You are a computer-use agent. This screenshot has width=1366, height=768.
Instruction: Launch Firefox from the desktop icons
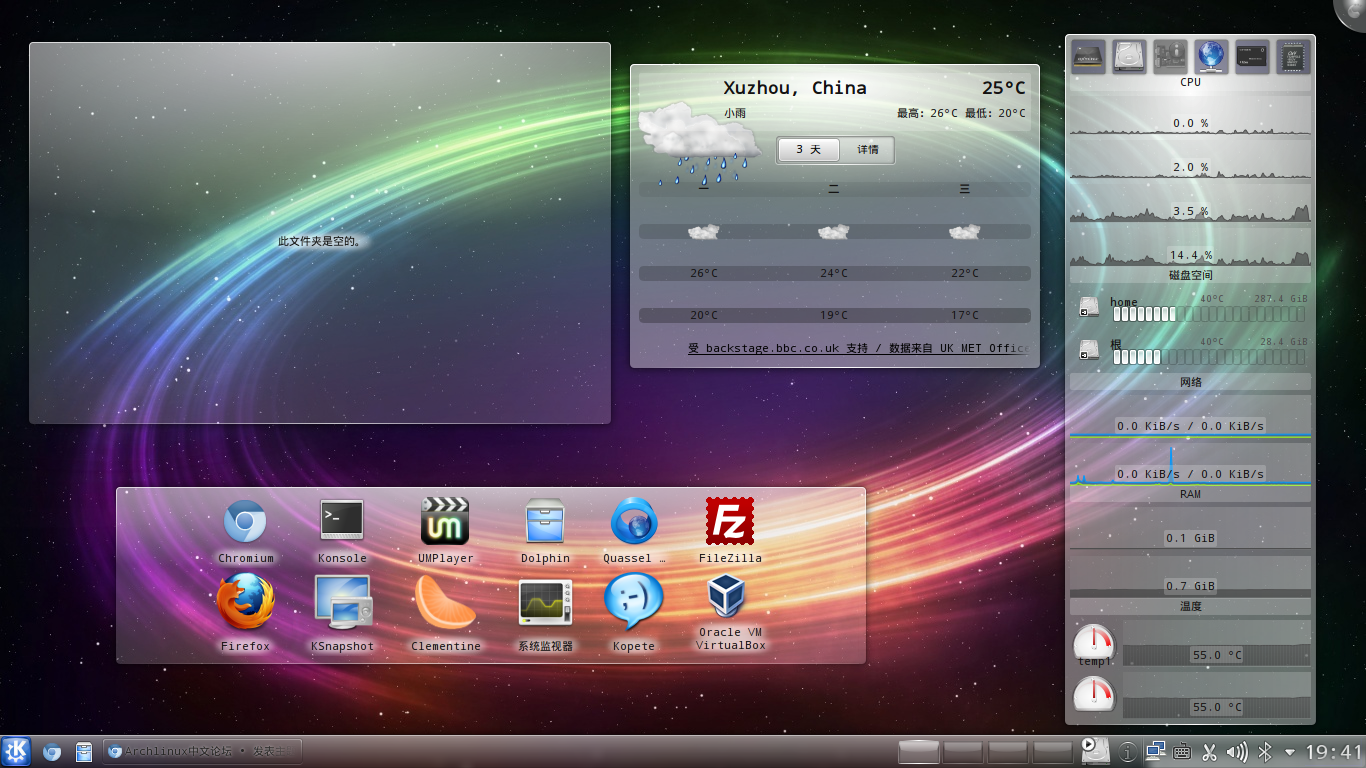click(245, 602)
